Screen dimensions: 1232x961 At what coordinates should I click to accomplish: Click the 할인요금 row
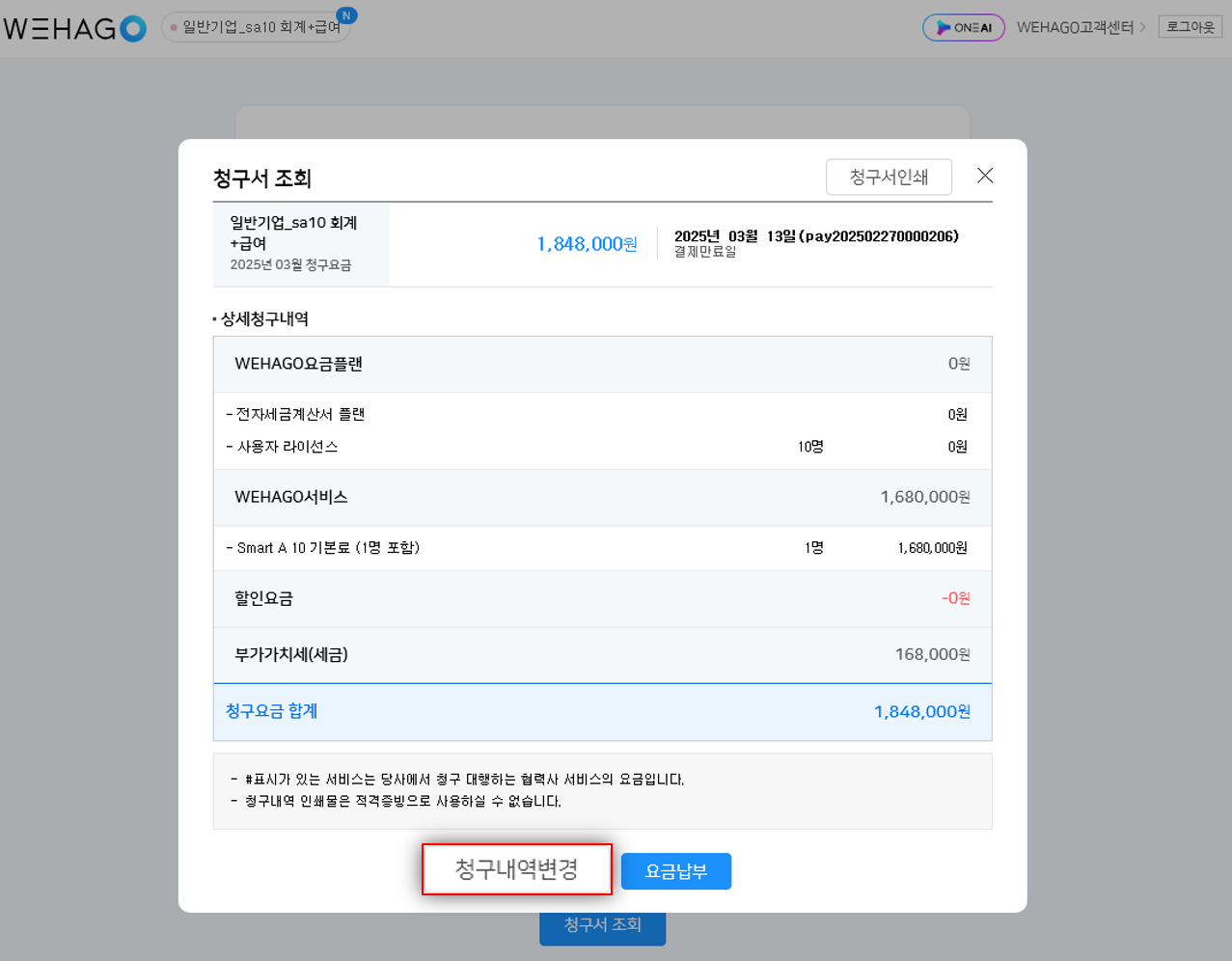[602, 598]
